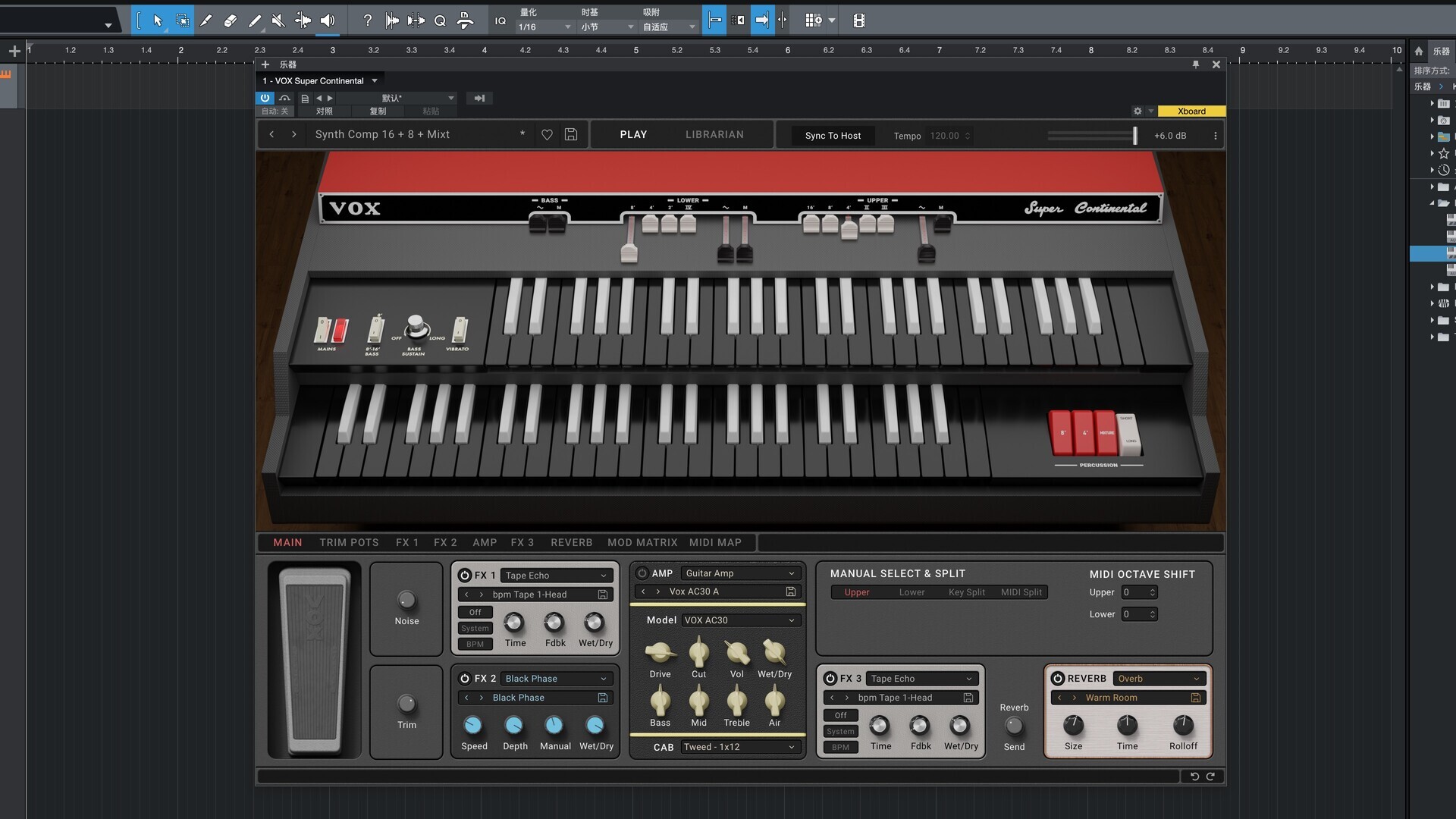Click the Sync To Host button
This screenshot has width=1456, height=819.
pyautogui.click(x=833, y=136)
